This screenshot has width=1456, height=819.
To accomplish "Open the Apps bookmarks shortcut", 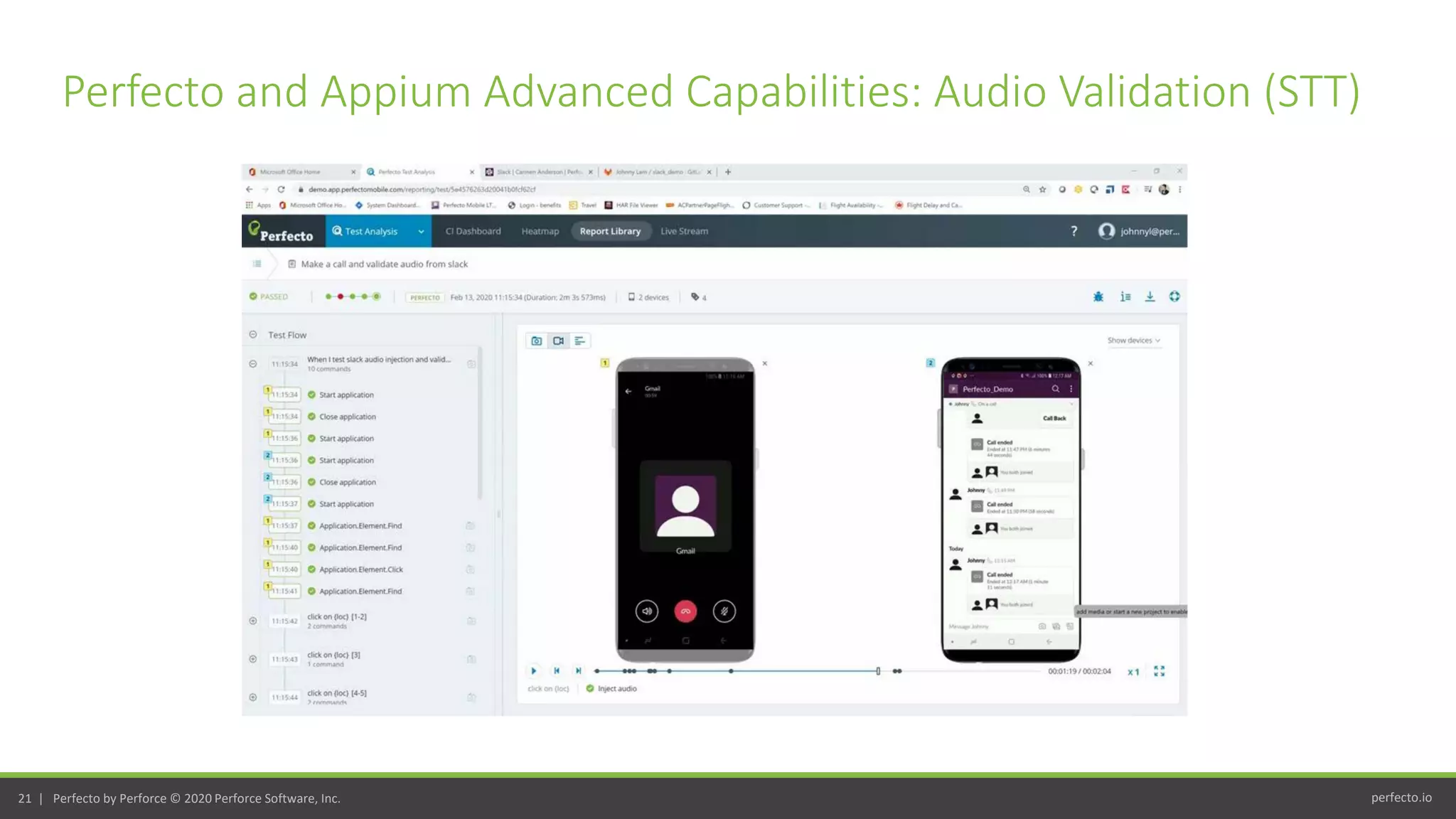I will tap(258, 205).
